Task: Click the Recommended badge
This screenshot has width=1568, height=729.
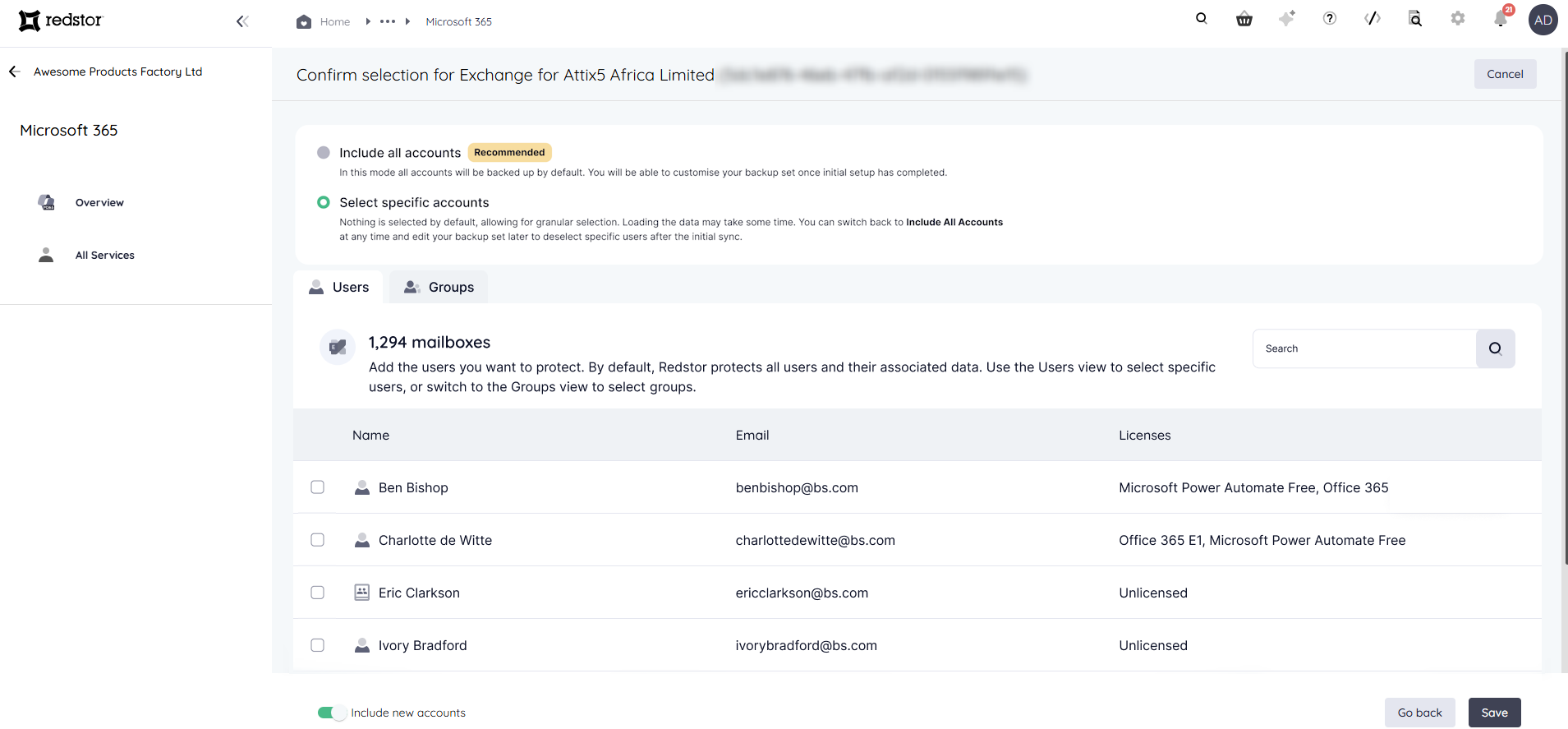Action: [509, 152]
